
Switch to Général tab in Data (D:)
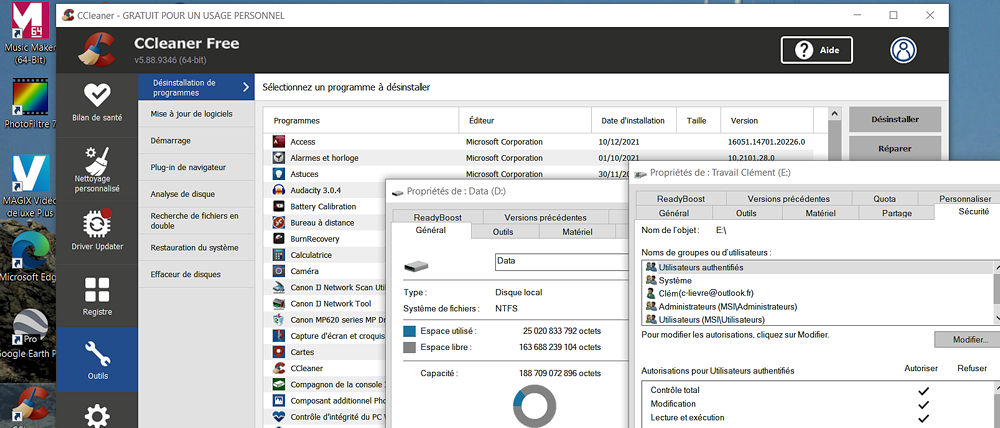(x=431, y=230)
